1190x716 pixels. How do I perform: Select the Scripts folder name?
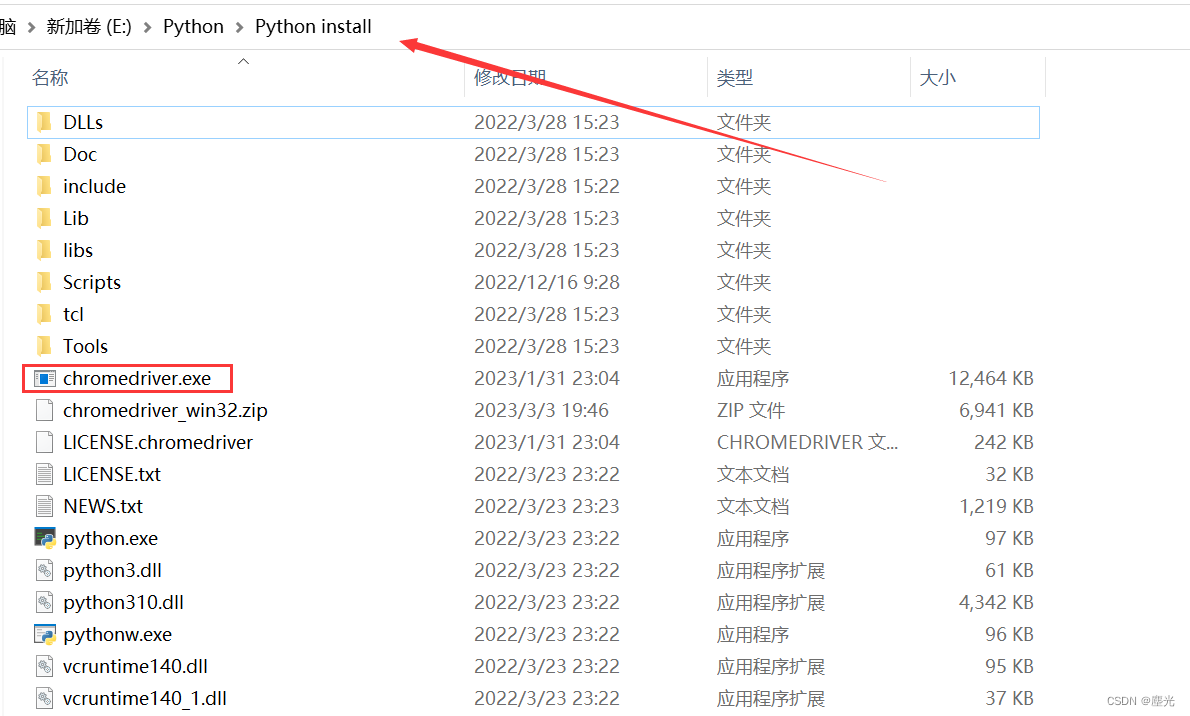(x=92, y=282)
